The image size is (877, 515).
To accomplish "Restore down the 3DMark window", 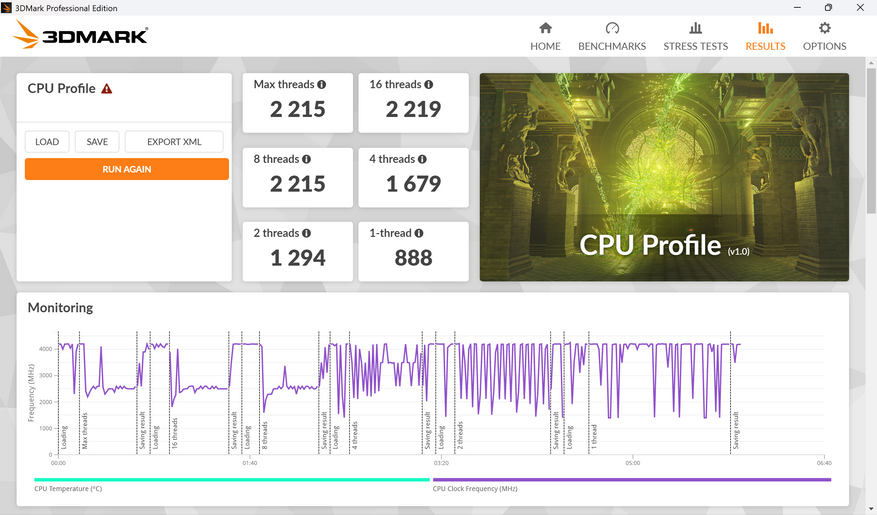I will coord(828,8).
